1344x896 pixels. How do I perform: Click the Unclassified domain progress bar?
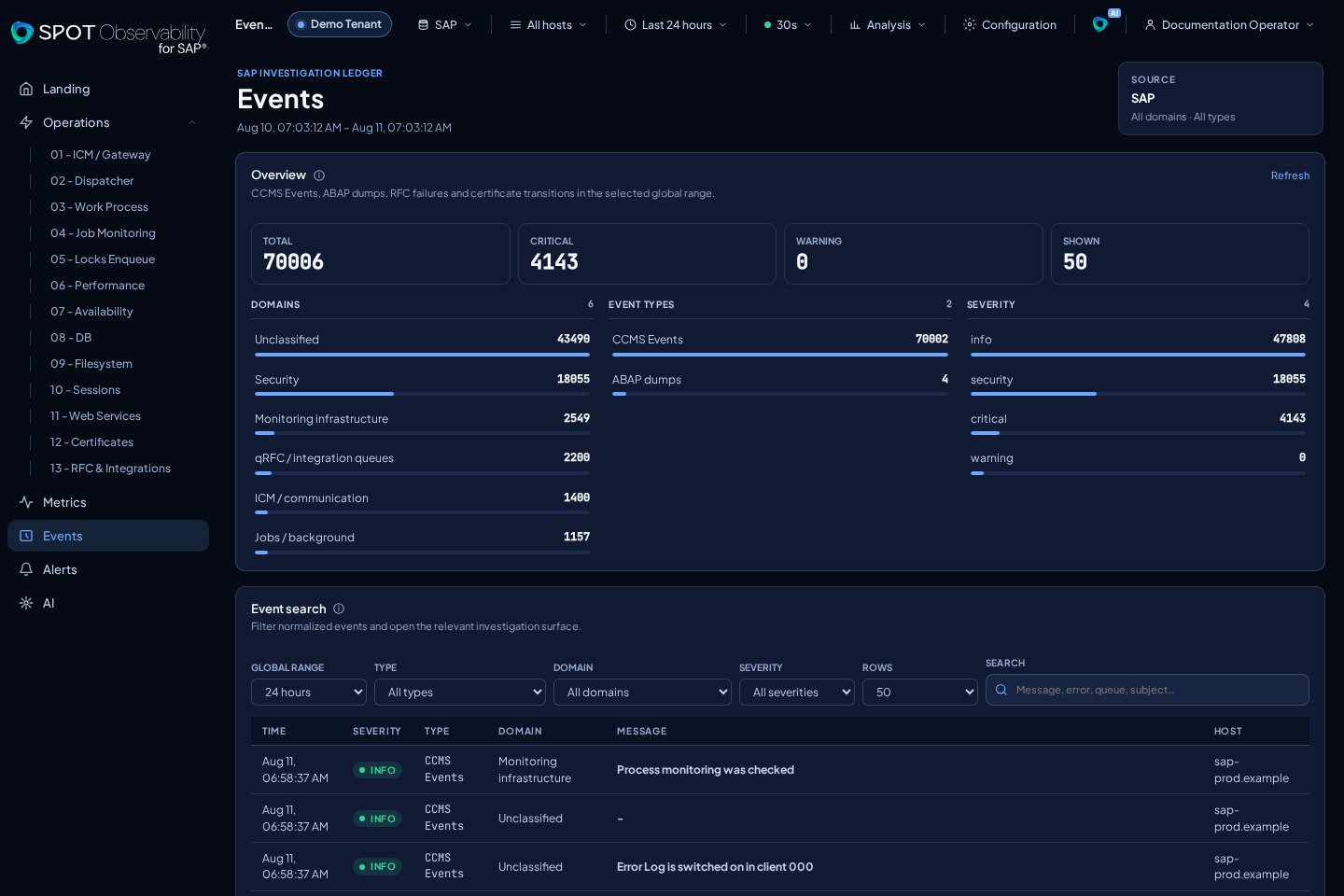click(x=422, y=355)
